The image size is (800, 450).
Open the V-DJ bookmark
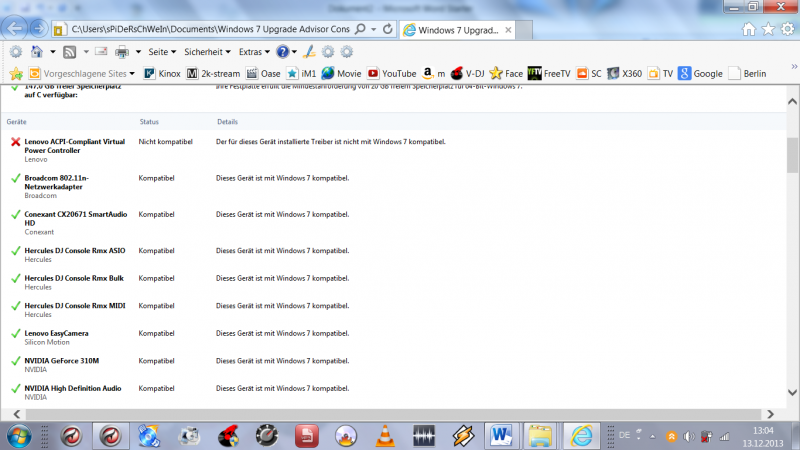pos(467,73)
